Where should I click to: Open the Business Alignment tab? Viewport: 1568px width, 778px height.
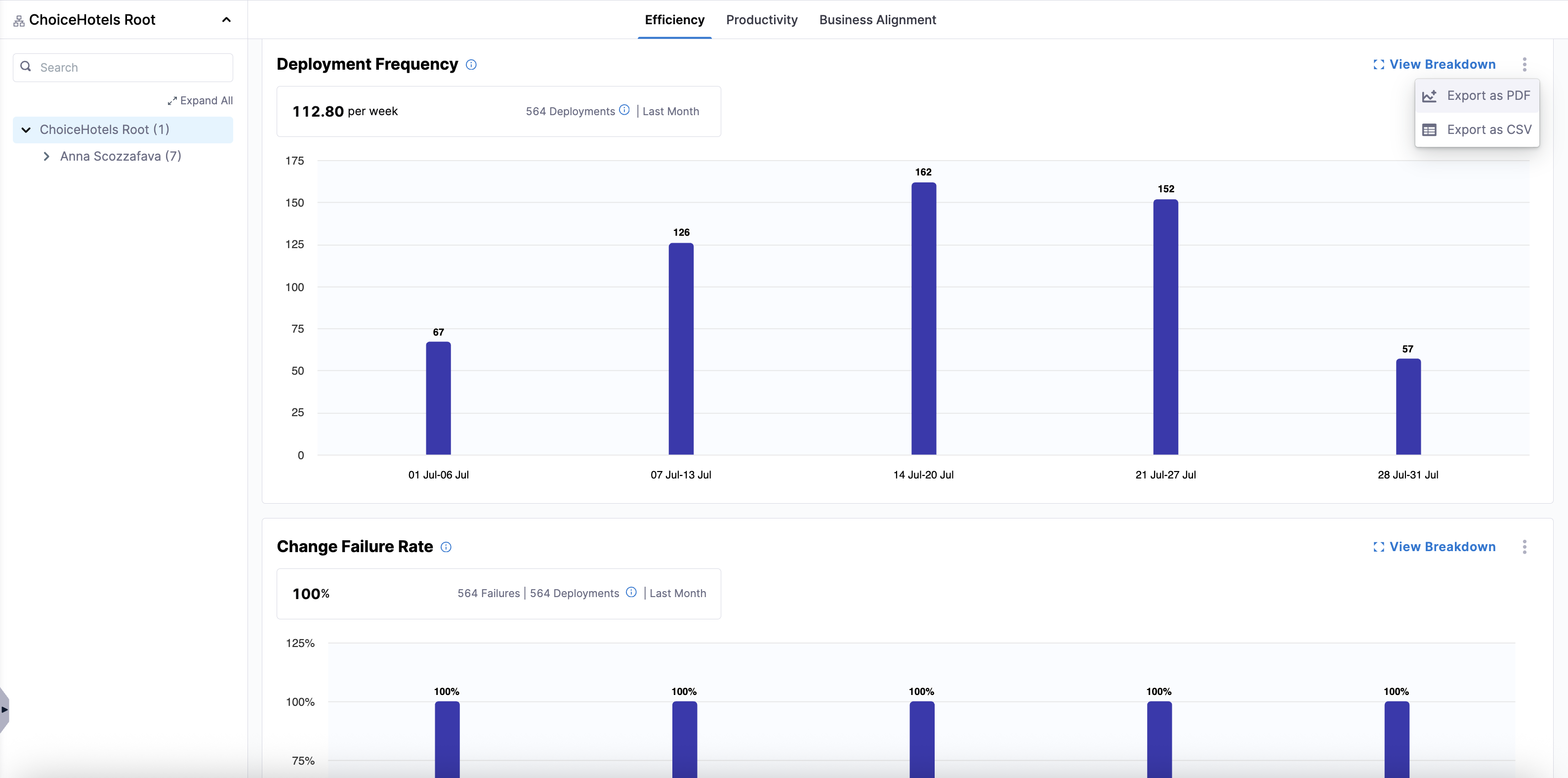(877, 19)
